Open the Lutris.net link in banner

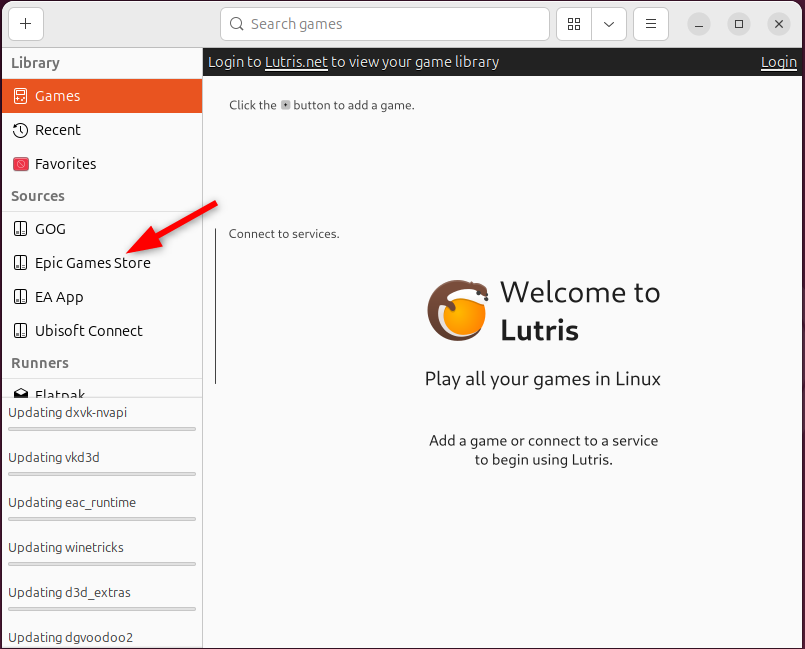(x=296, y=62)
